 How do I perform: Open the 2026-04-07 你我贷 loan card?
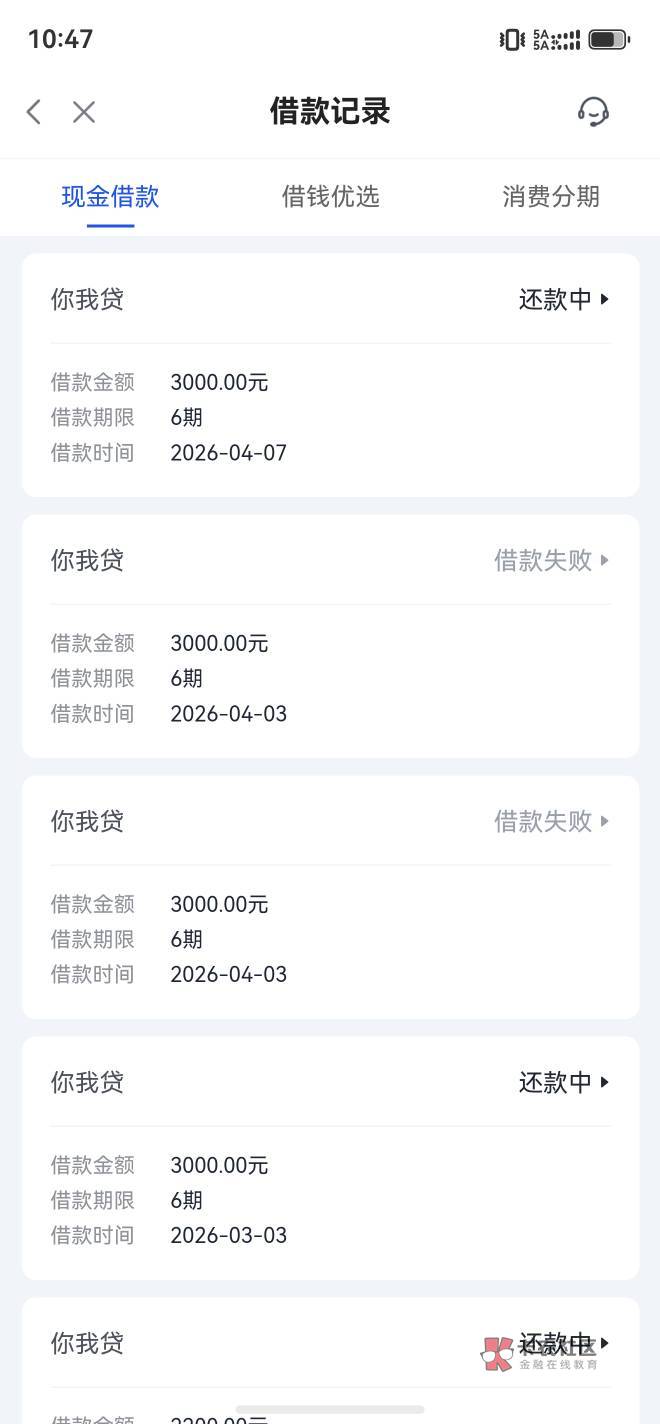pyautogui.click(x=330, y=400)
